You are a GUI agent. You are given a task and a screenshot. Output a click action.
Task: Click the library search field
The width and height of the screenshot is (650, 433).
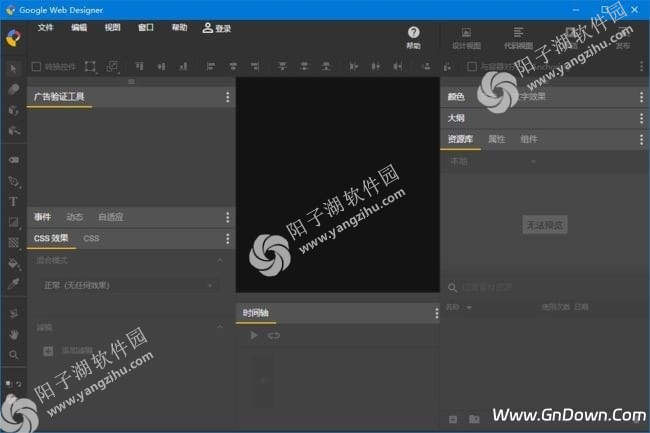[x=544, y=288]
